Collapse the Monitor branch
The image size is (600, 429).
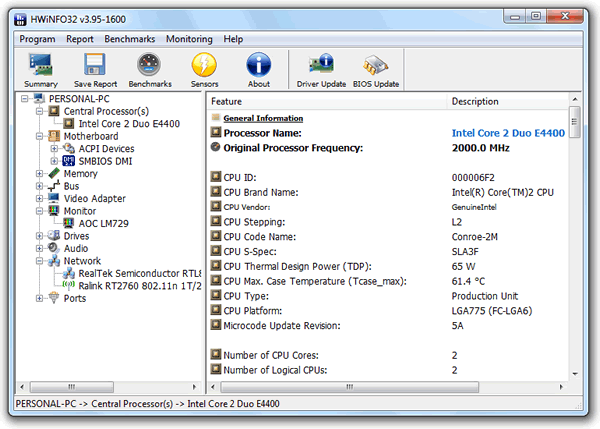pos(39,211)
